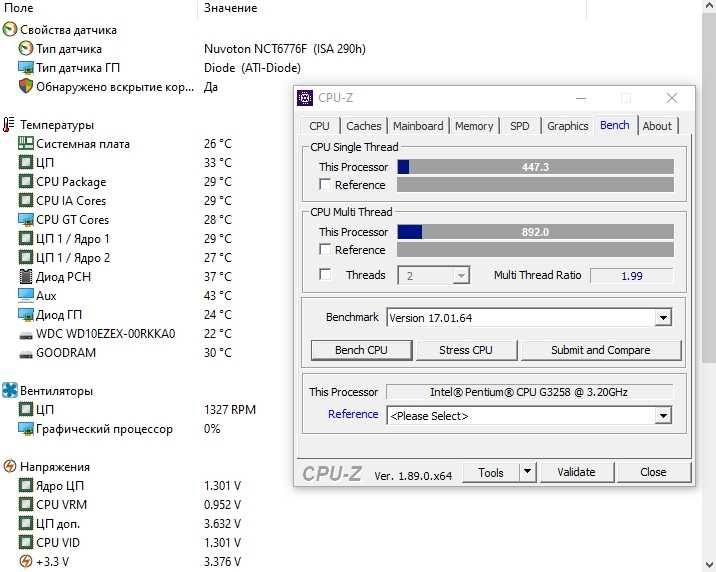The image size is (716, 572).
Task: Click the Close button in CPU-Z
Action: click(x=653, y=472)
